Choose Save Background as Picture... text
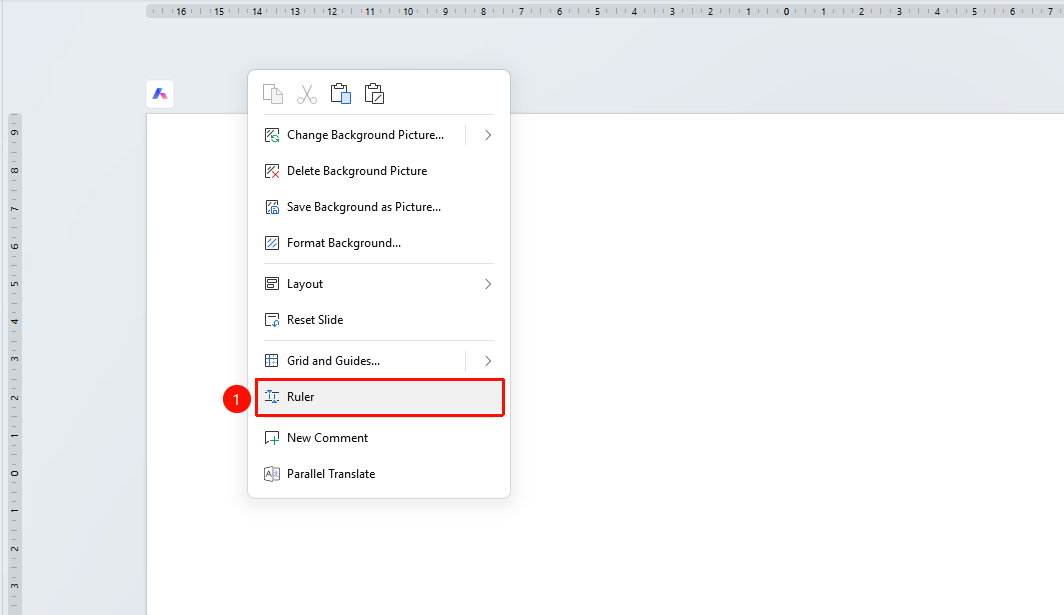The width and height of the screenshot is (1064, 615). click(364, 207)
